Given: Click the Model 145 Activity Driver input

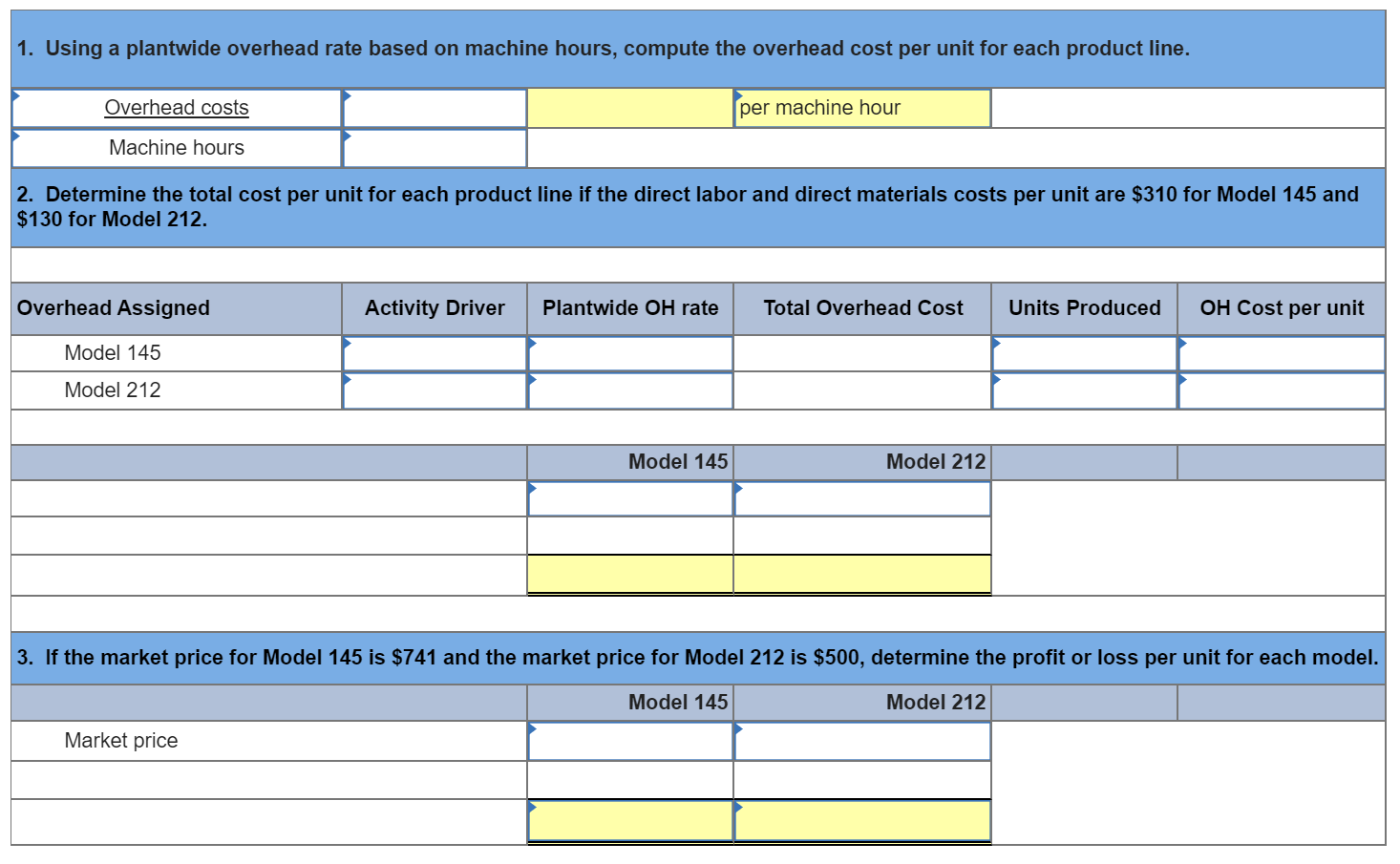Looking at the screenshot, I should tap(435, 353).
